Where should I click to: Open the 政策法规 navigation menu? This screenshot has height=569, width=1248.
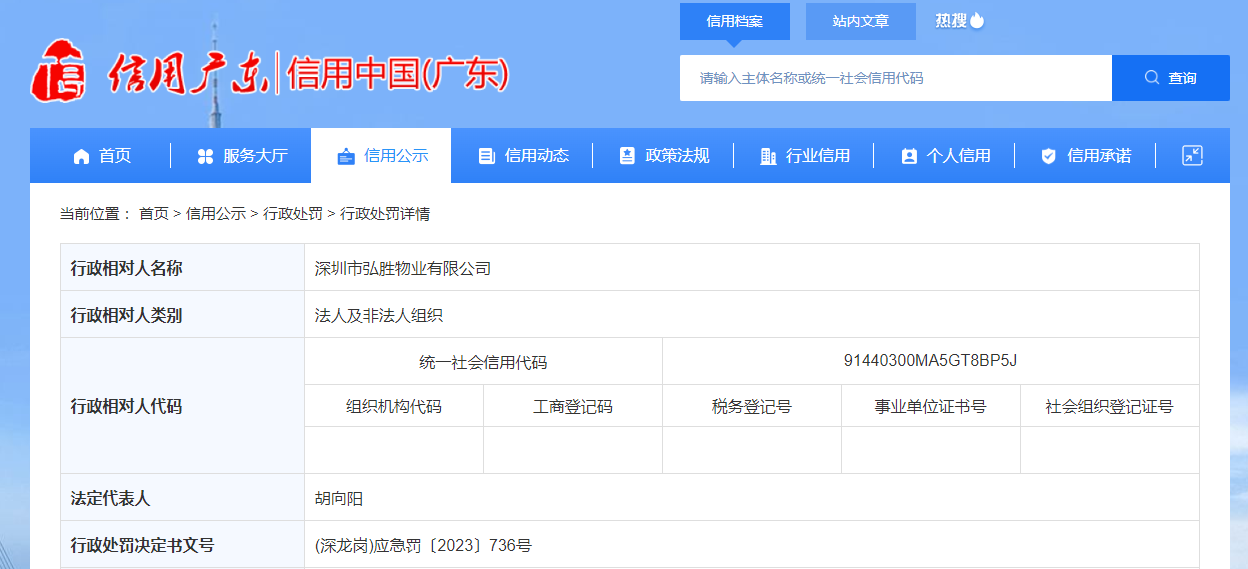664,156
